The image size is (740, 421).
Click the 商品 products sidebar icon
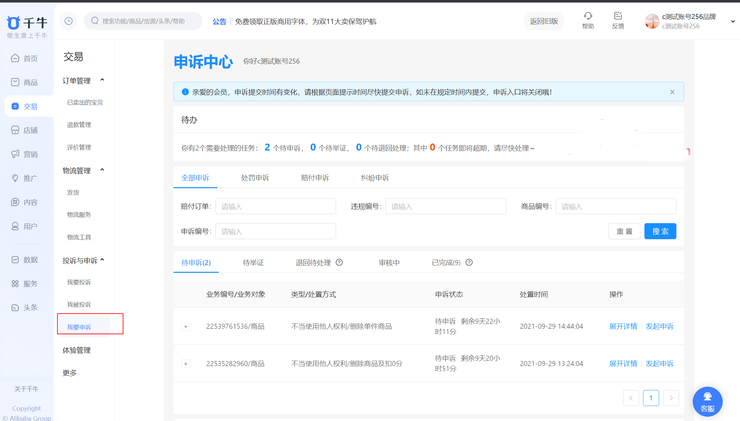click(15, 83)
